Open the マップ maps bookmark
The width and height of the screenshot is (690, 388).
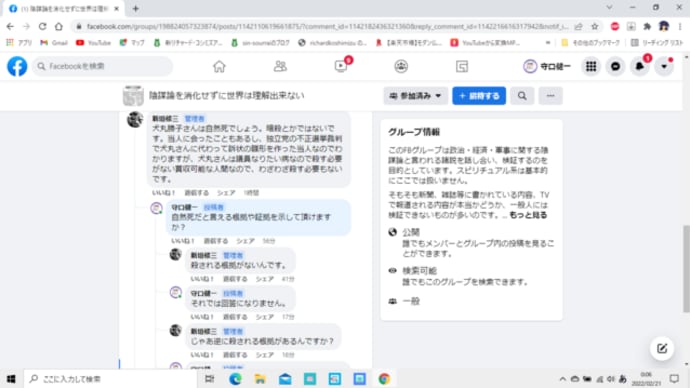point(132,43)
